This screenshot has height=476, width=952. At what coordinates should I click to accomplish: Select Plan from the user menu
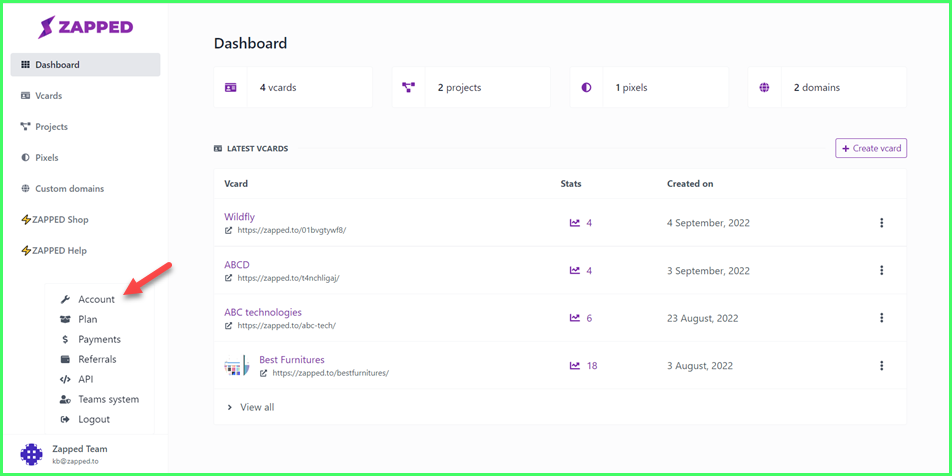coord(87,319)
